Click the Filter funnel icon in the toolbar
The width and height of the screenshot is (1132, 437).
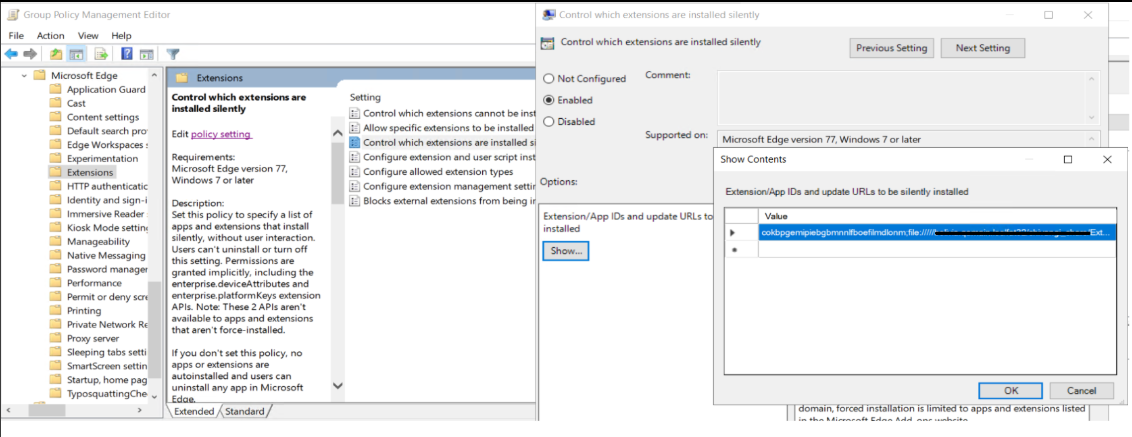point(173,54)
